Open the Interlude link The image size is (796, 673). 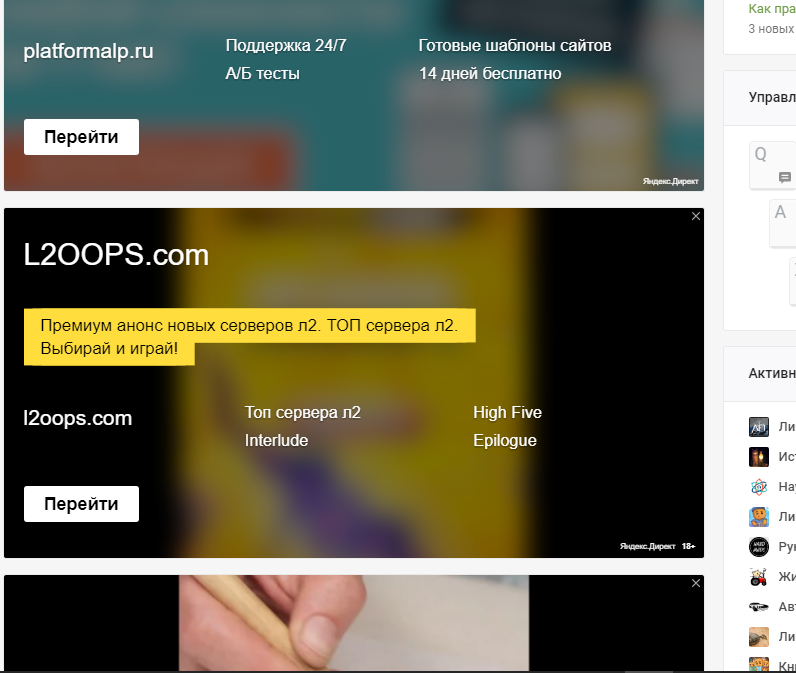pos(276,441)
